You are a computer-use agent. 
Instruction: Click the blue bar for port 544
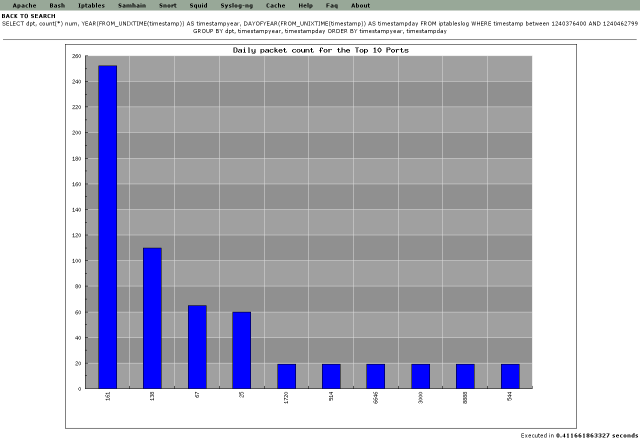tap(510, 376)
